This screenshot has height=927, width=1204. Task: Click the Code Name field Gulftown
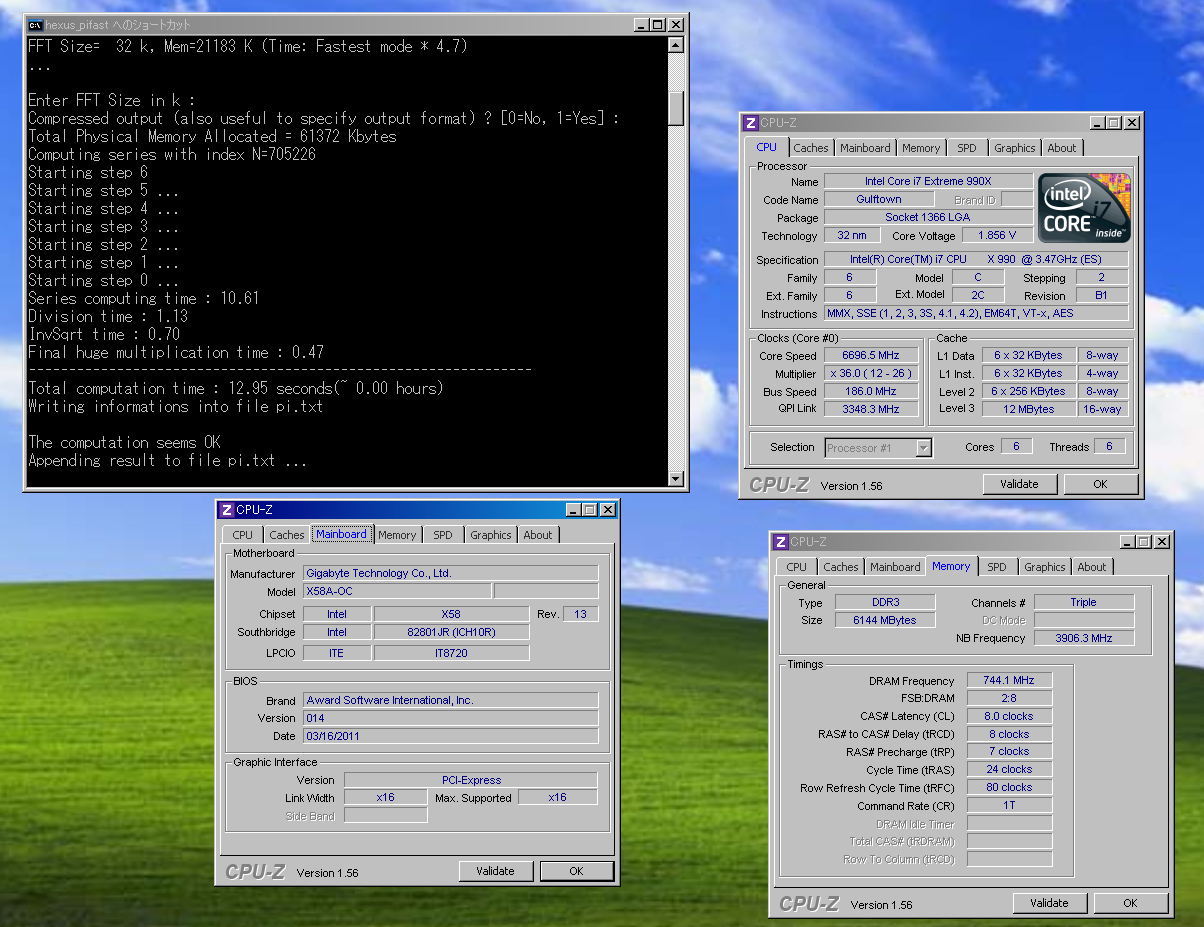coord(879,199)
